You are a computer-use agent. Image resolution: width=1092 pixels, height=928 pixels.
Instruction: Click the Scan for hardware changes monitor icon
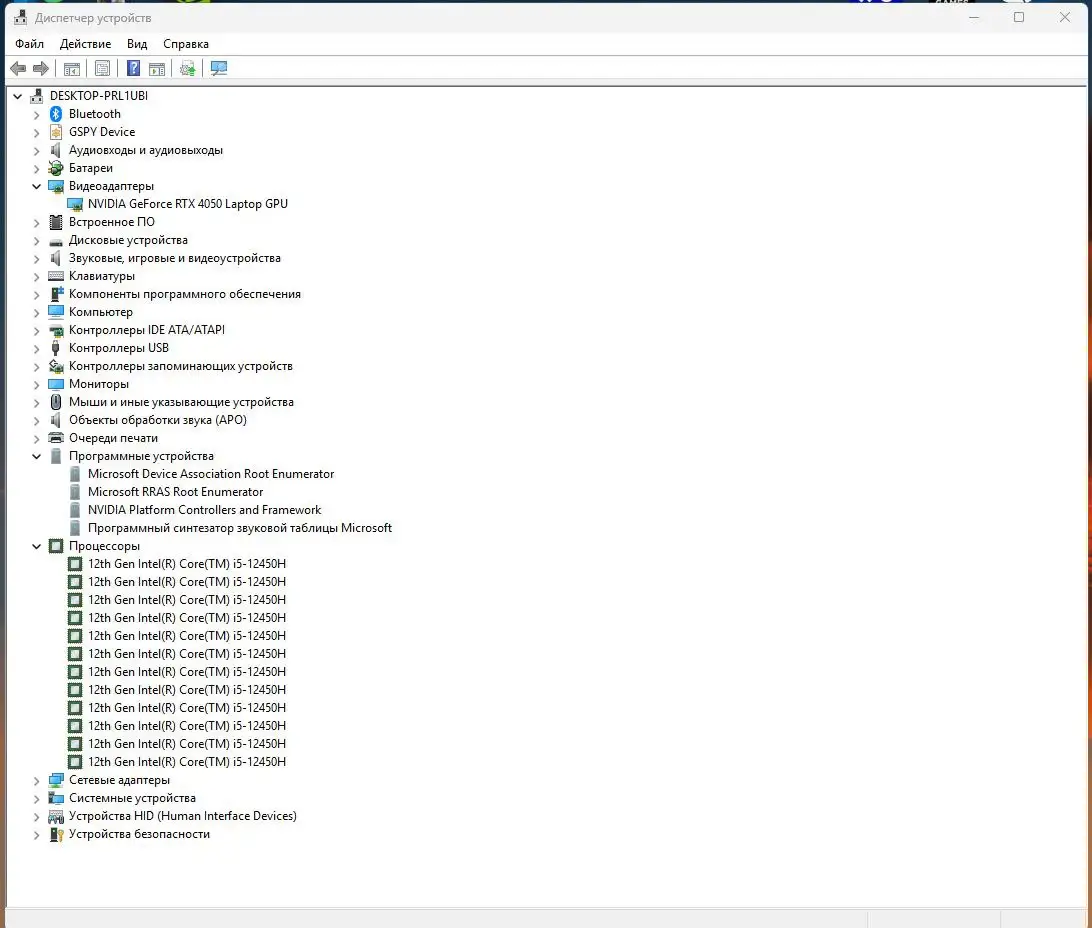pos(219,69)
